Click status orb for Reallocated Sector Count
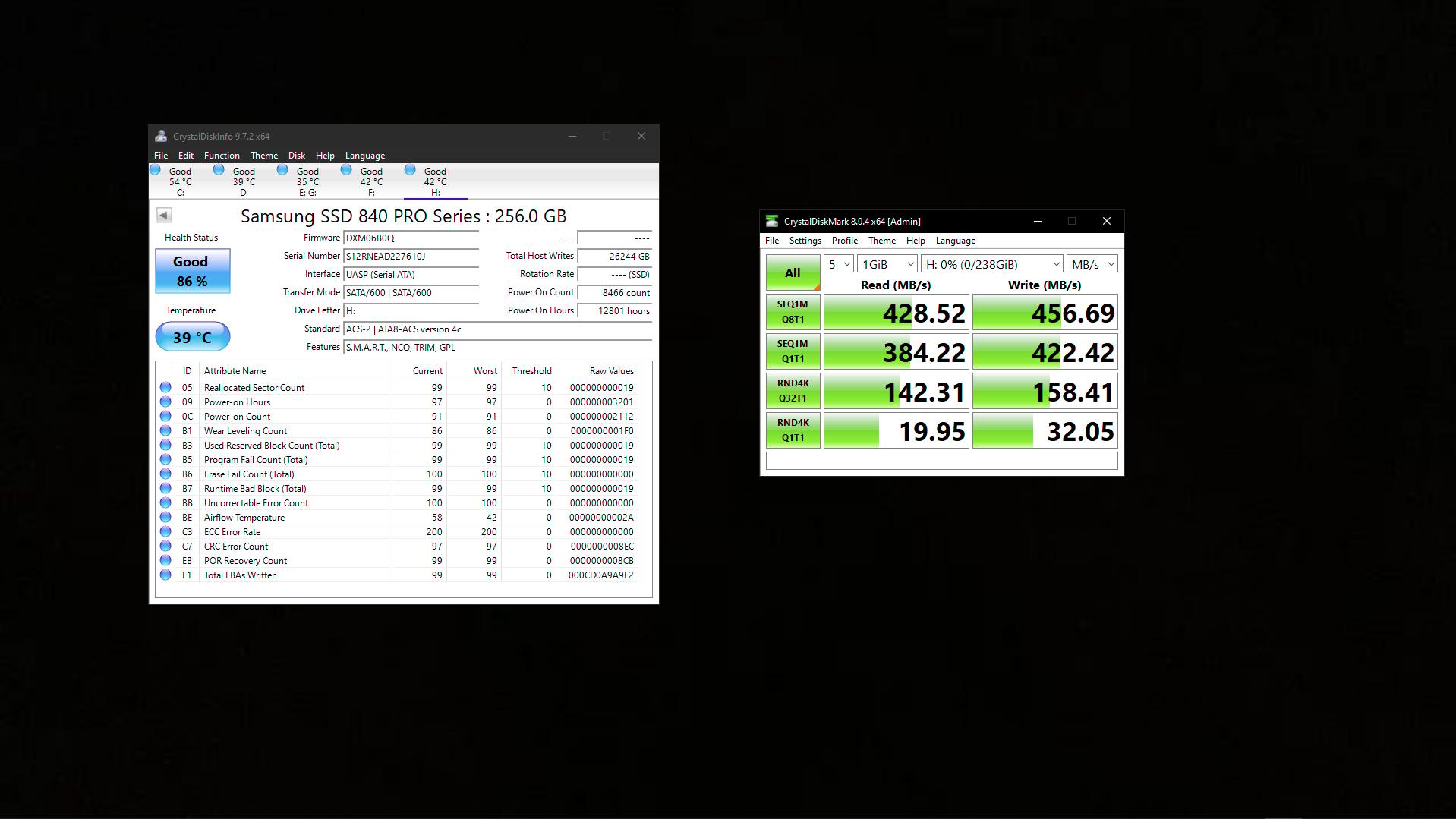 tap(165, 387)
